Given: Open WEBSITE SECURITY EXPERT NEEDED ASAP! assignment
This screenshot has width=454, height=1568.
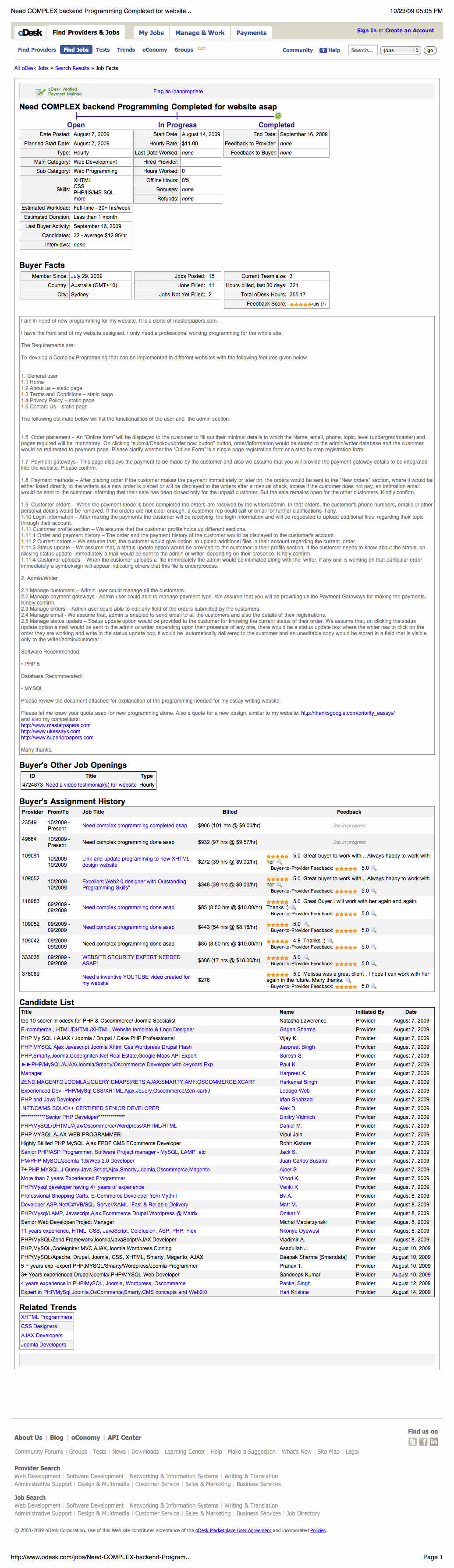Looking at the screenshot, I should (x=131, y=960).
